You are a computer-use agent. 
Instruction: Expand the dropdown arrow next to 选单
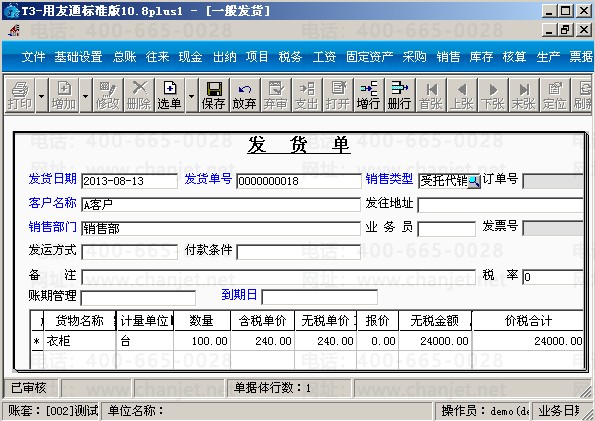pos(191,95)
